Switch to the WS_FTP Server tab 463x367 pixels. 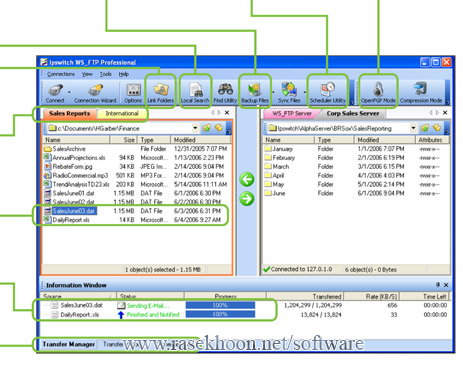point(292,114)
